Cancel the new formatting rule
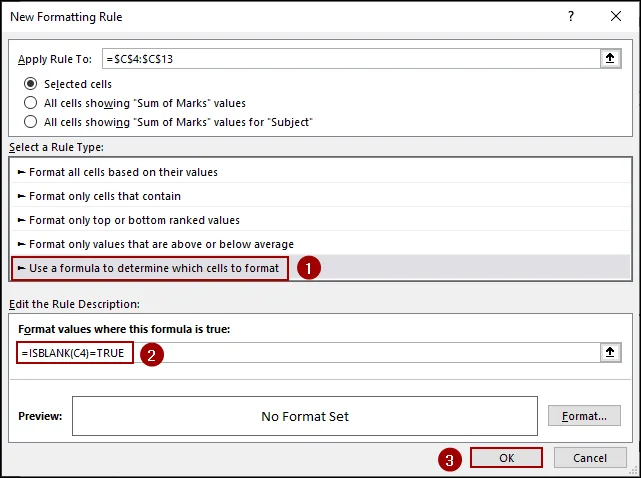The width and height of the screenshot is (641, 478). pos(590,458)
